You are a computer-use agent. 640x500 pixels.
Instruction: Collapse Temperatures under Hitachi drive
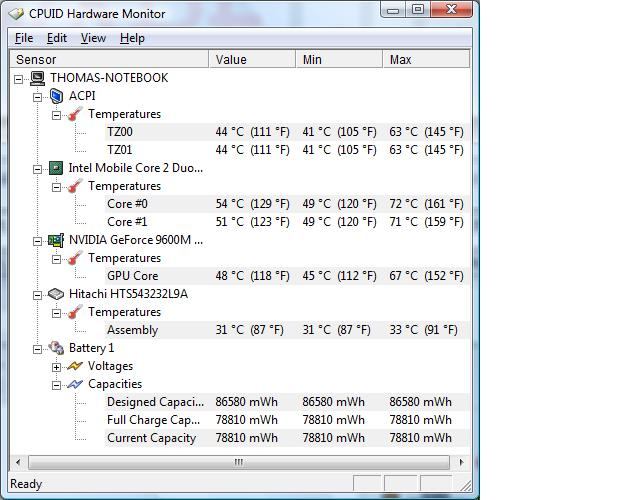tap(56, 313)
